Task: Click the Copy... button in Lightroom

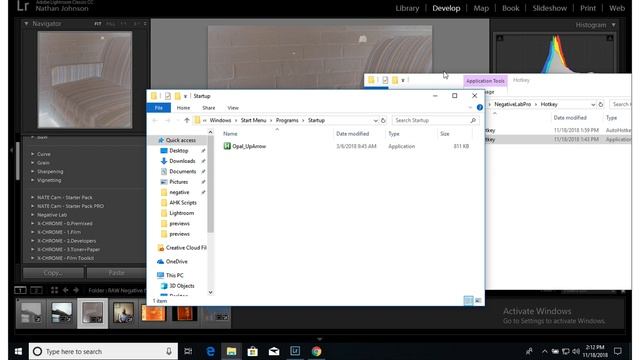Action: tap(53, 273)
